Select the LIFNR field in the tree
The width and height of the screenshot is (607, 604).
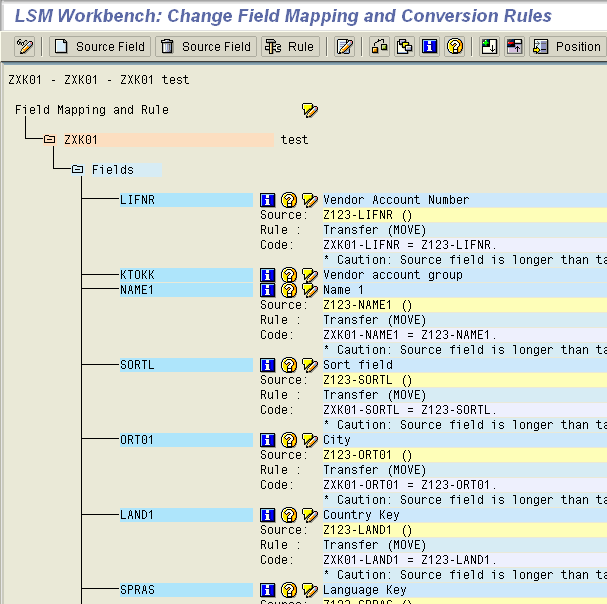pos(137,200)
